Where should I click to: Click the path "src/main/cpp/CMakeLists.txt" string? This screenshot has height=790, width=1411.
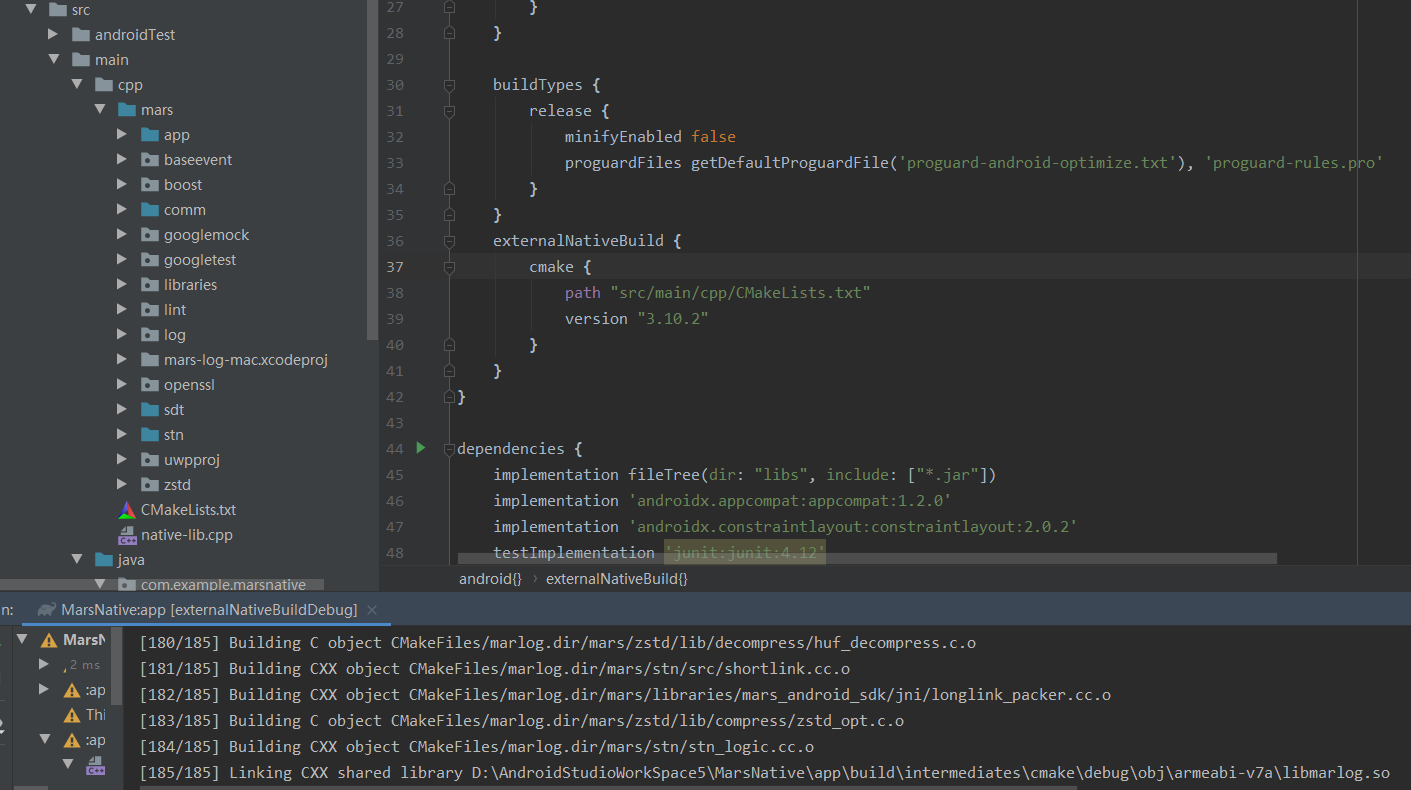tap(740, 293)
